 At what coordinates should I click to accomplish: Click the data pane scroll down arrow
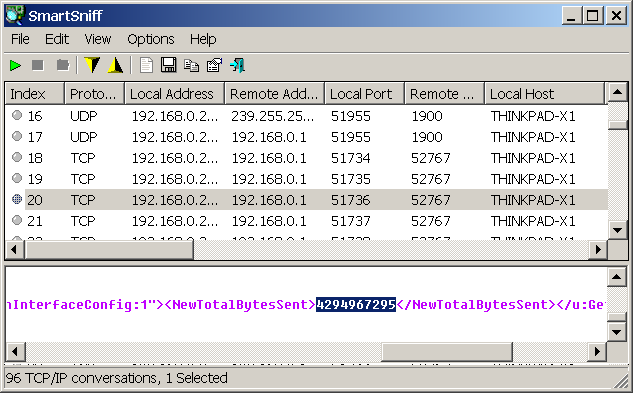(x=616, y=332)
